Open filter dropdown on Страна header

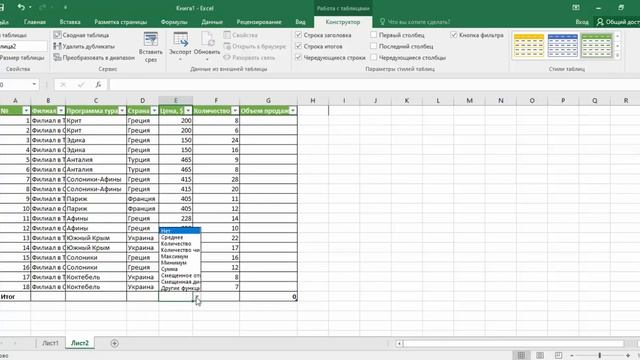pyautogui.click(x=154, y=111)
